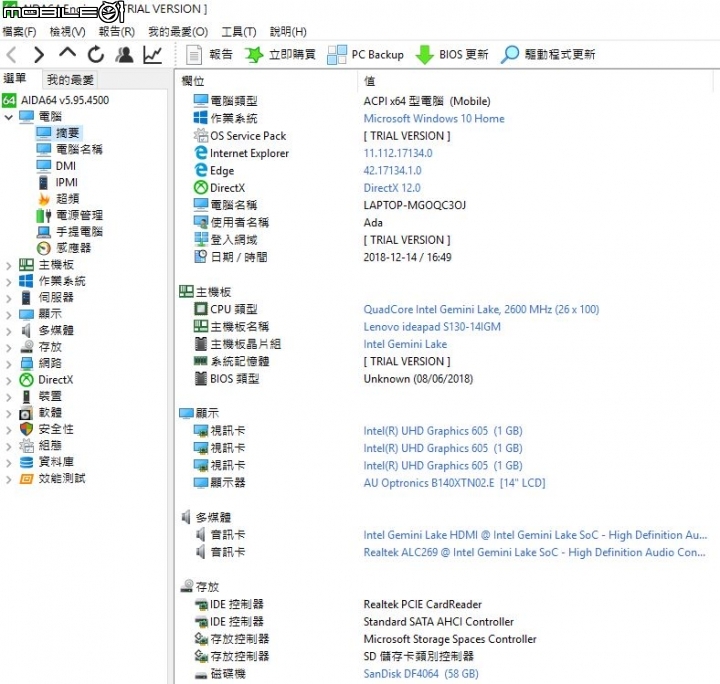Select LAPTOP-MGOQC3OJ computer name value
This screenshot has width=720, height=684.
pyautogui.click(x=415, y=205)
